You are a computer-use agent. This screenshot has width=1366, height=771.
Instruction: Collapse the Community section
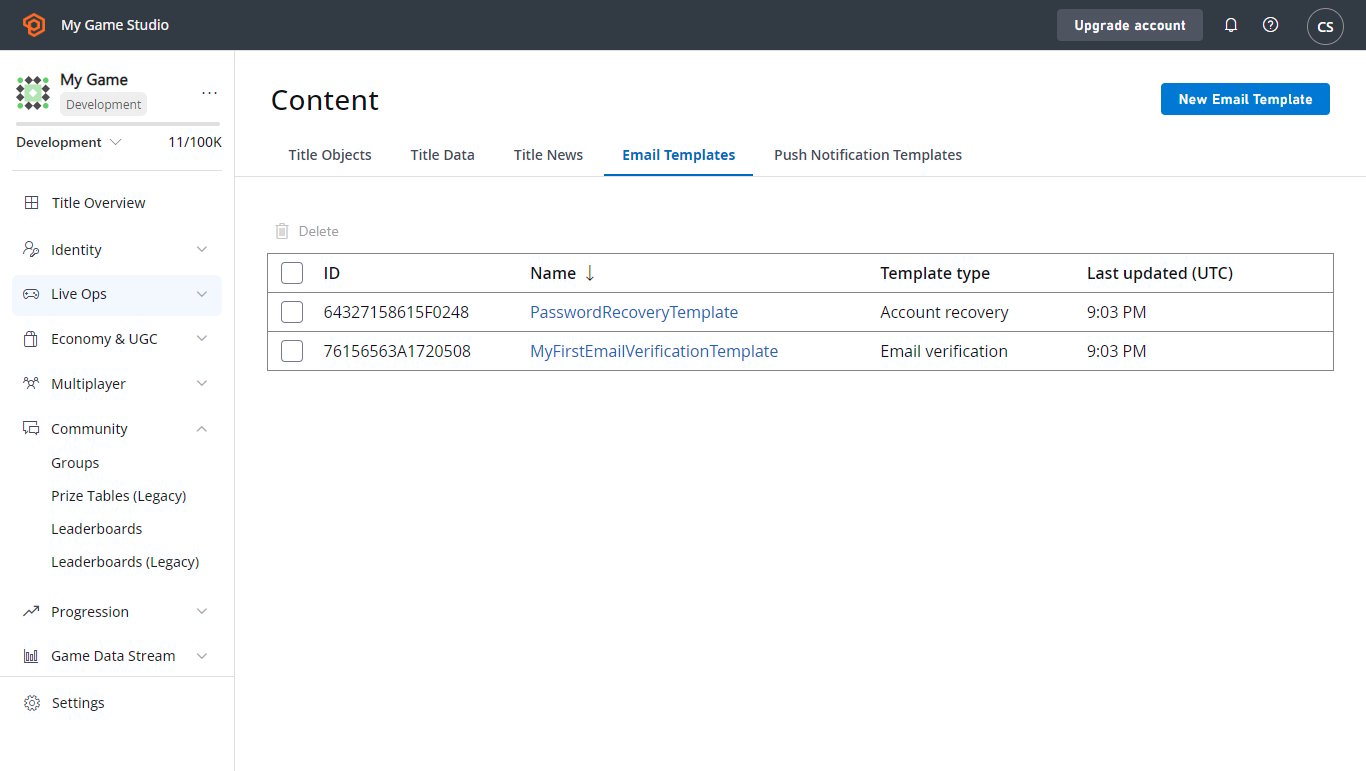pyautogui.click(x=117, y=429)
